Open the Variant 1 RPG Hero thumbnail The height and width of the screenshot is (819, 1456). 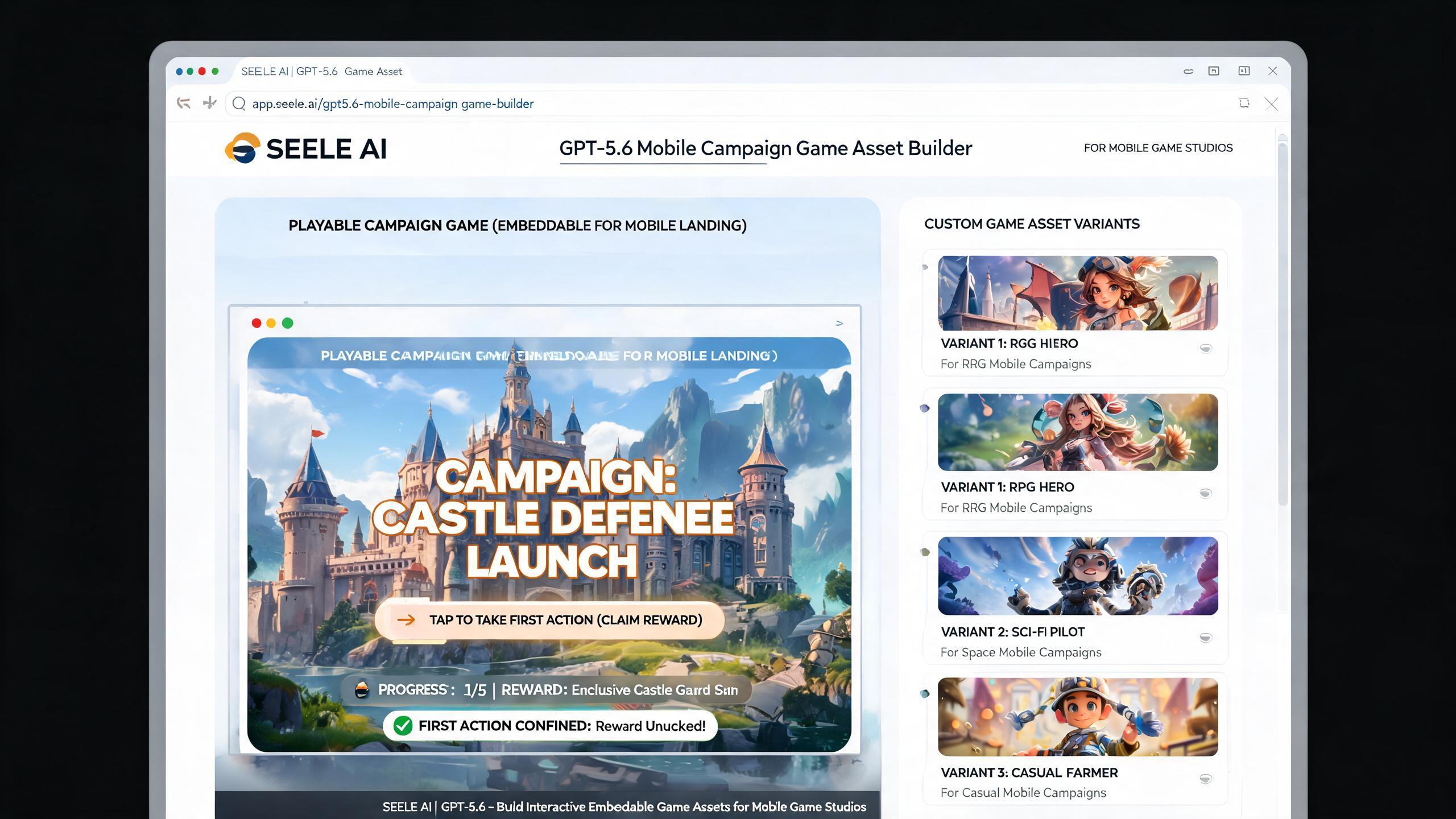point(1078,432)
